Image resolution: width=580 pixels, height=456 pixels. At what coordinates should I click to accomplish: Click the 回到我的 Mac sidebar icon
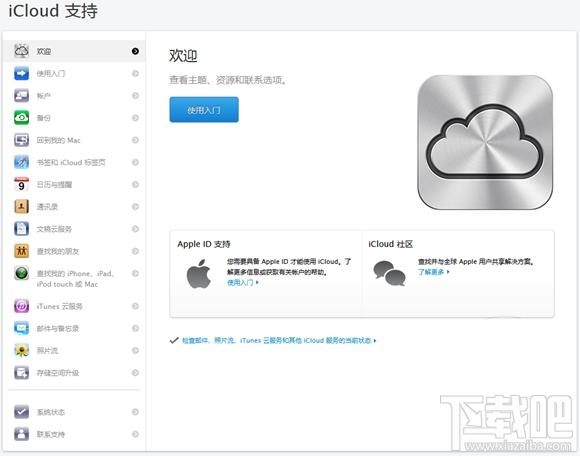click(21, 140)
